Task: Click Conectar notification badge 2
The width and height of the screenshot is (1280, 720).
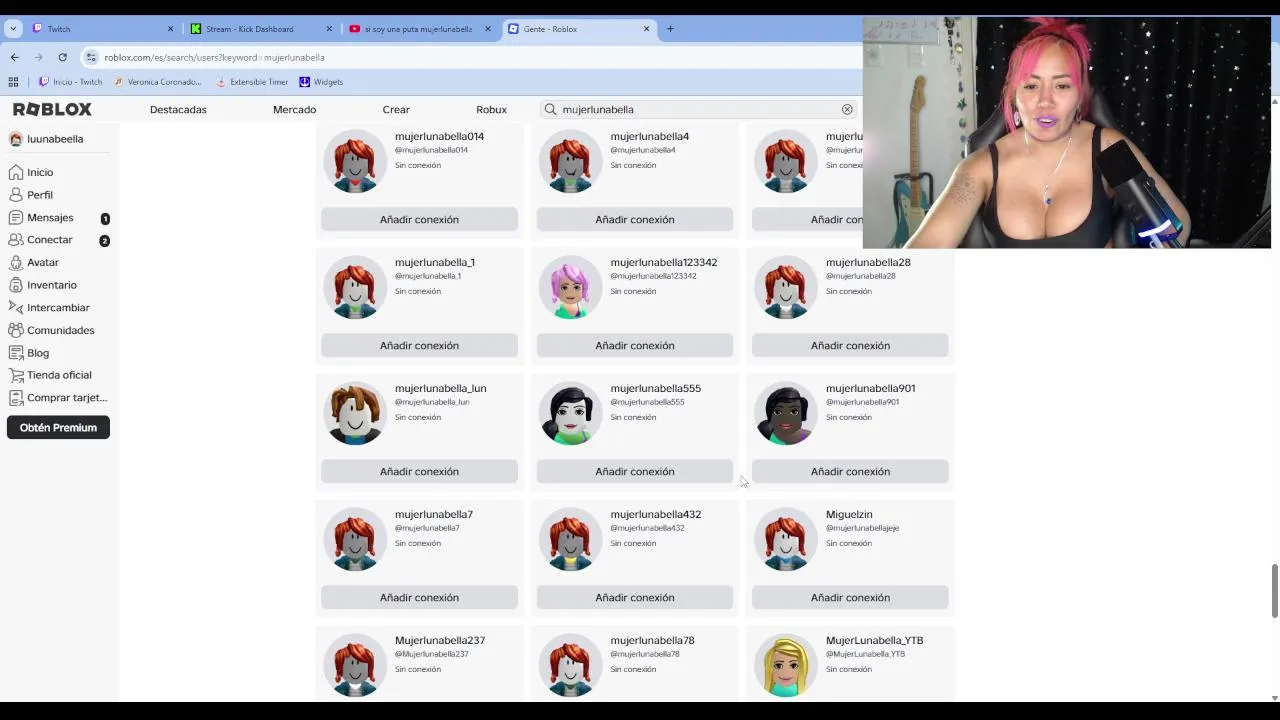Action: 105,241
